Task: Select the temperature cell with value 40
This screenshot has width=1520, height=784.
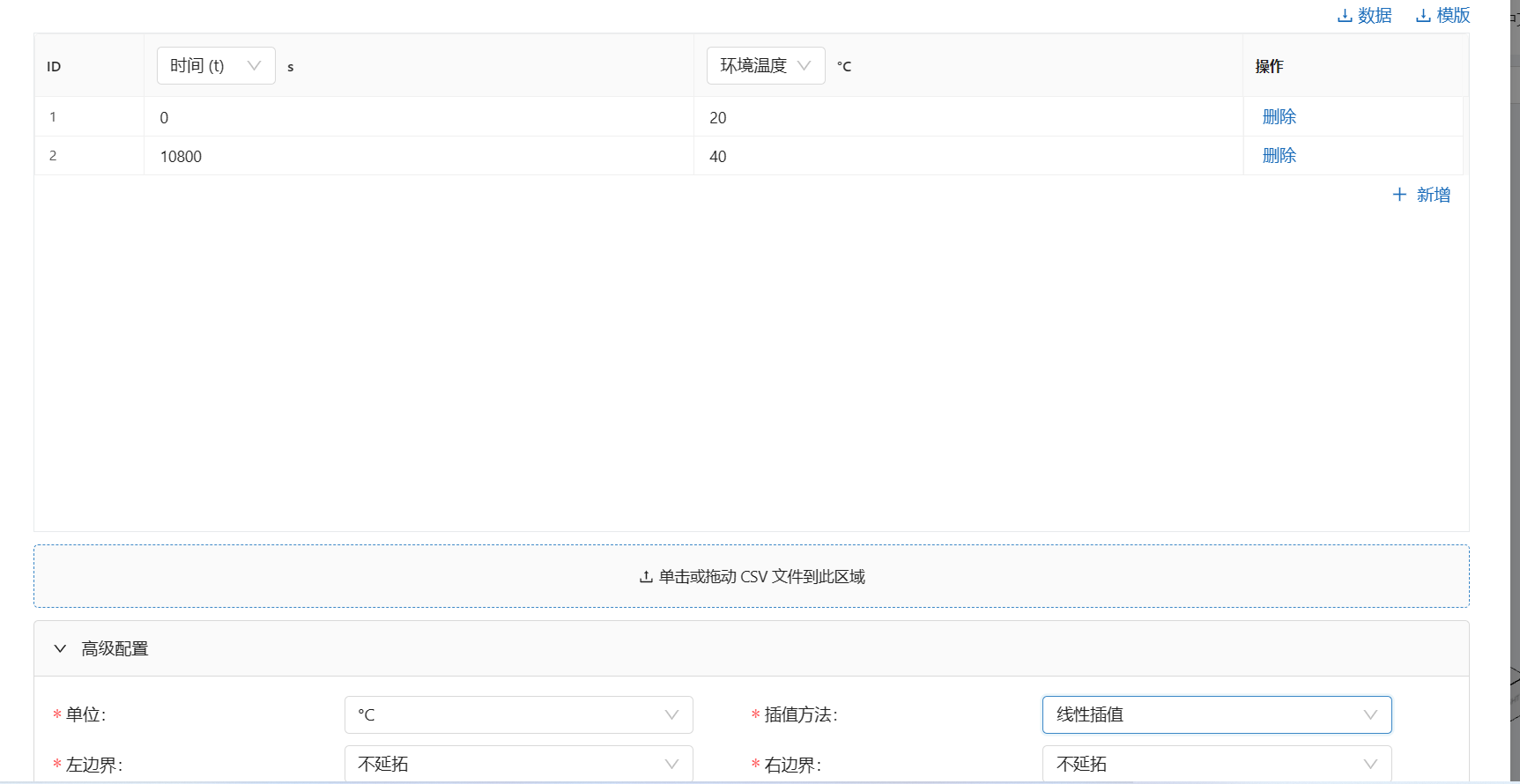Action: [968, 155]
